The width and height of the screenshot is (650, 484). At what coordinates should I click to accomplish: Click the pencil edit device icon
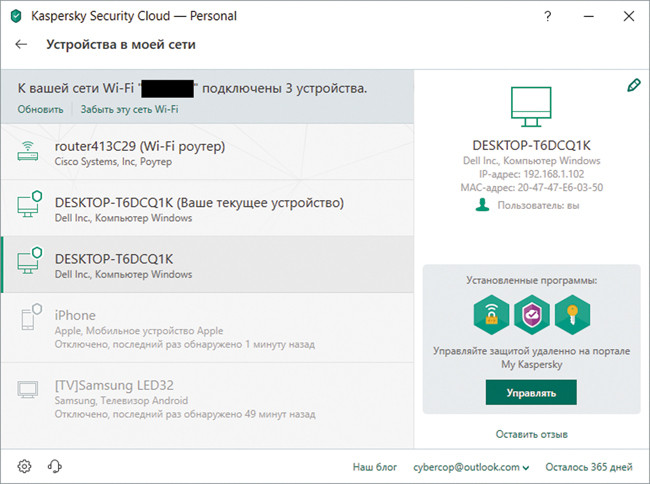tap(633, 86)
